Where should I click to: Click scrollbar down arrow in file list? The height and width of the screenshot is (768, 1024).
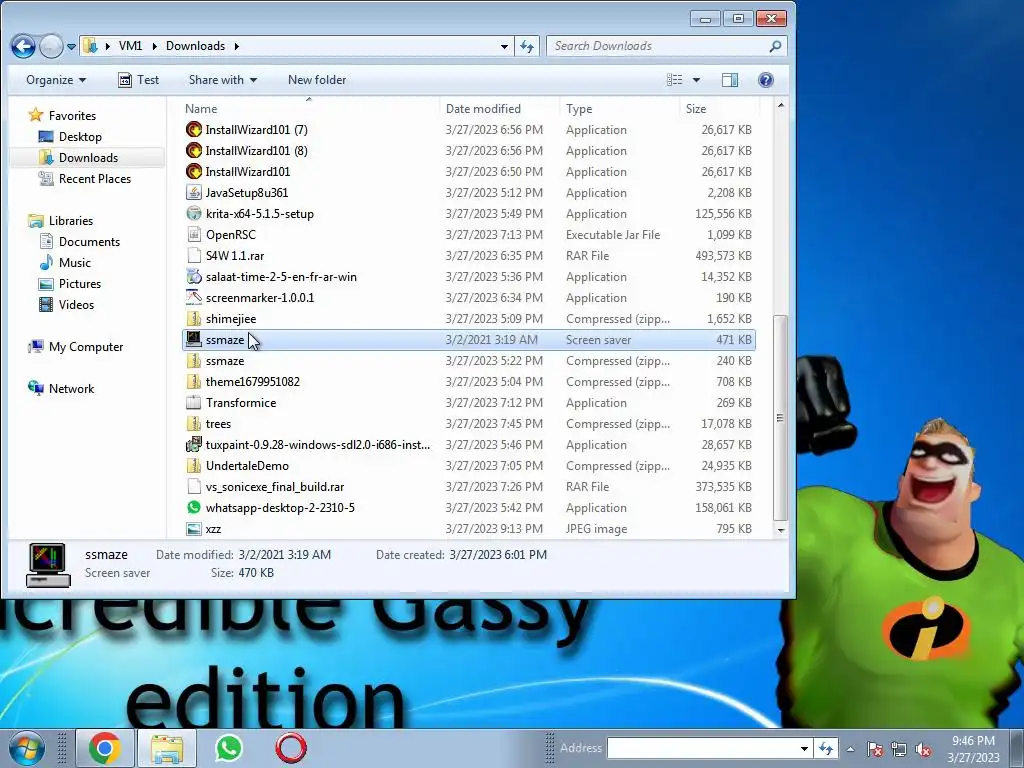(780, 530)
